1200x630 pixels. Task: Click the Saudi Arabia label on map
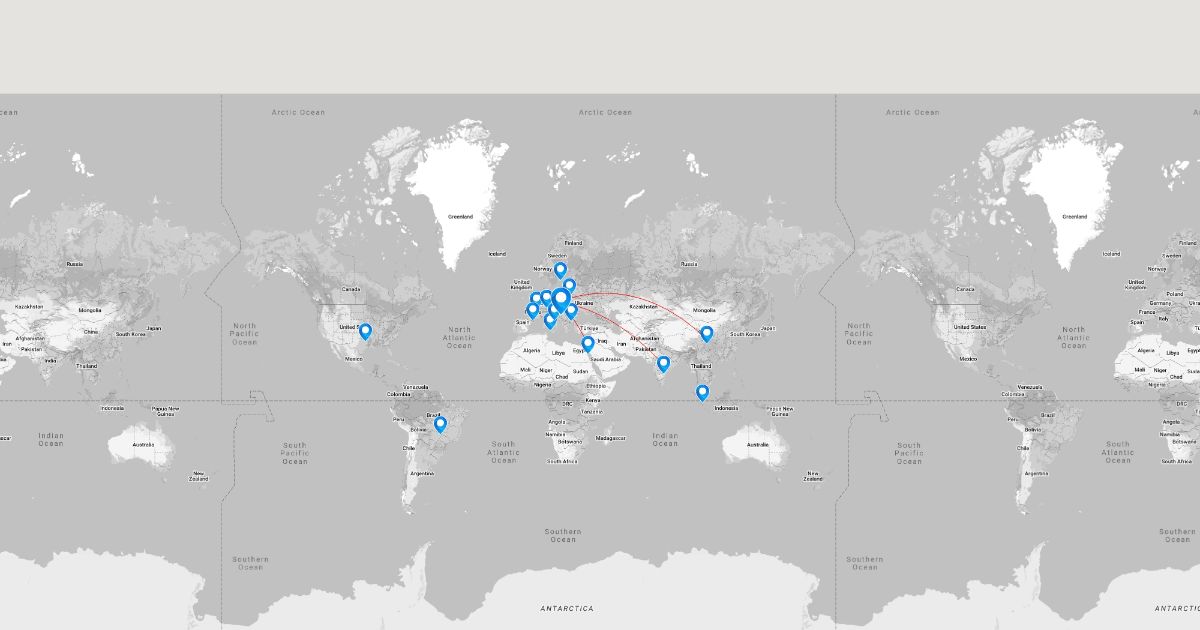point(606,359)
